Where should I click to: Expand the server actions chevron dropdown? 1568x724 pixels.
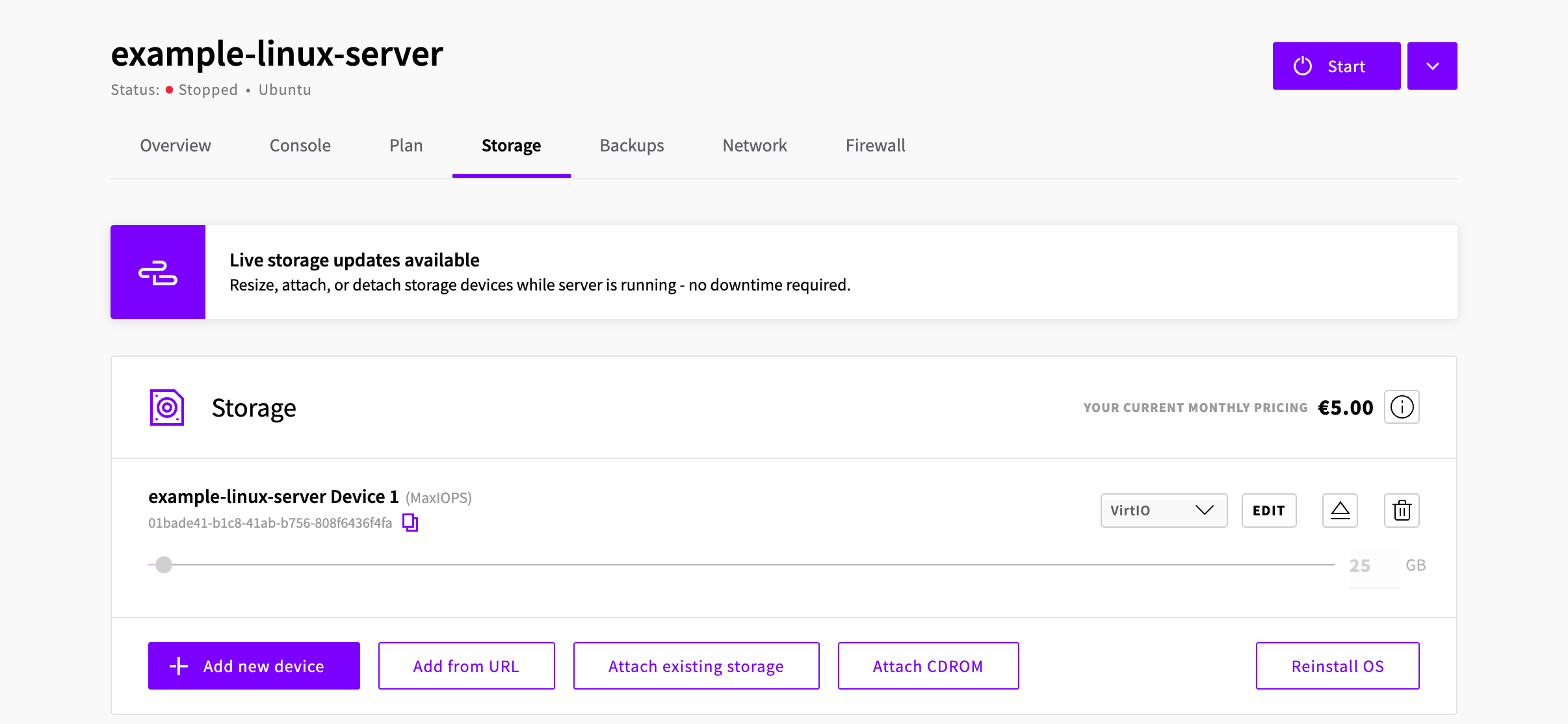coord(1432,66)
